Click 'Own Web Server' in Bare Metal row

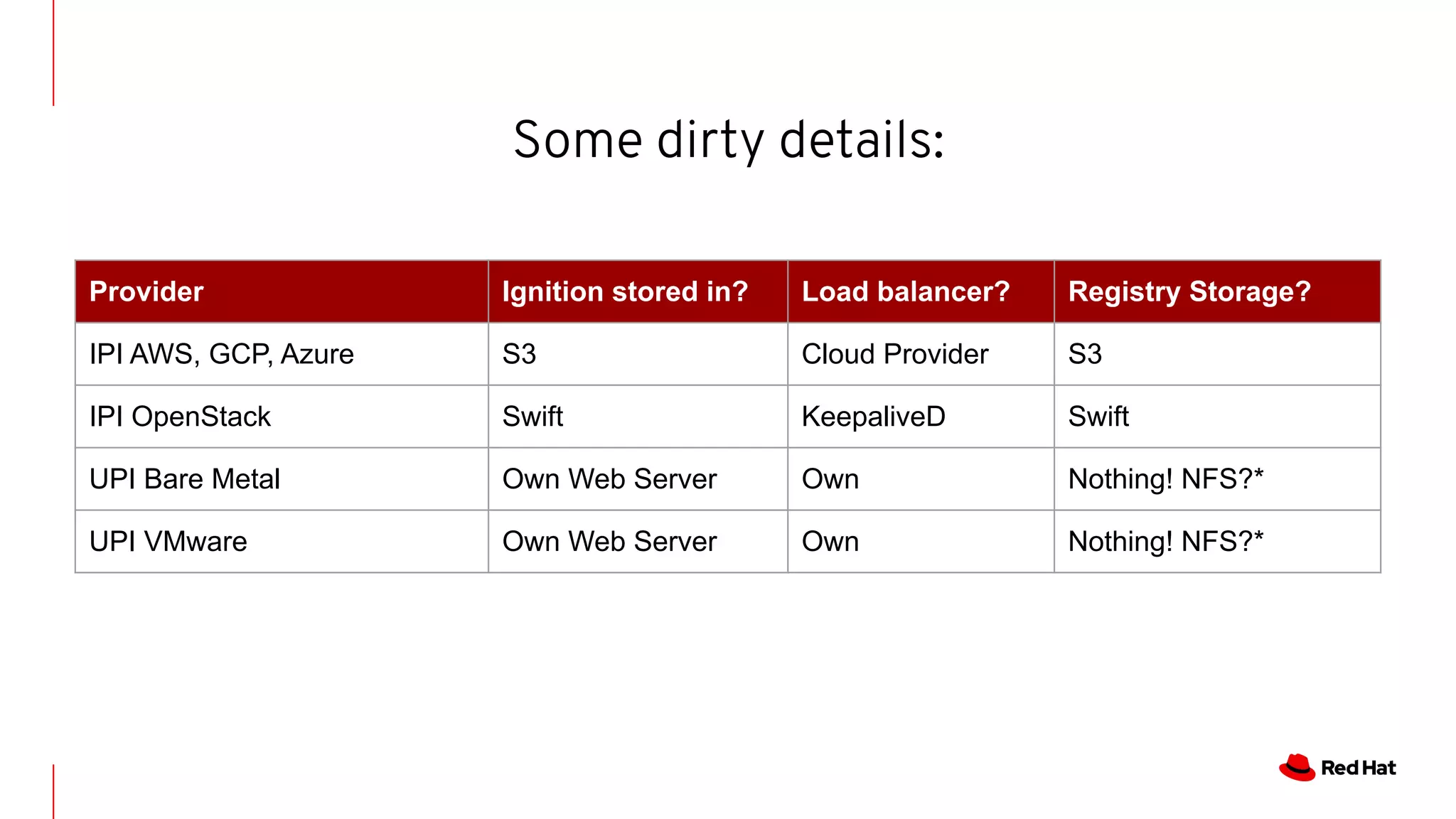609,479
